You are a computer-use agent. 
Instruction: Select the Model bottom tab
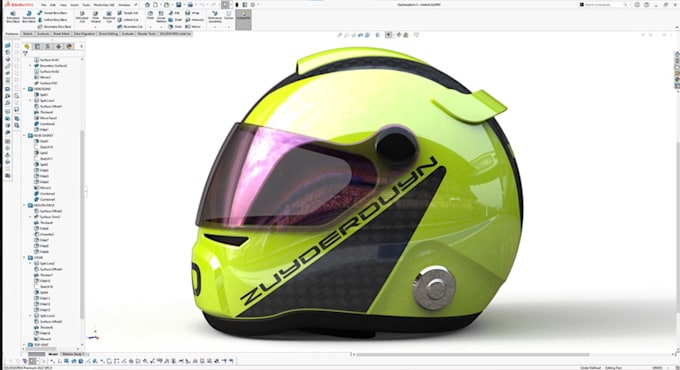(53, 354)
